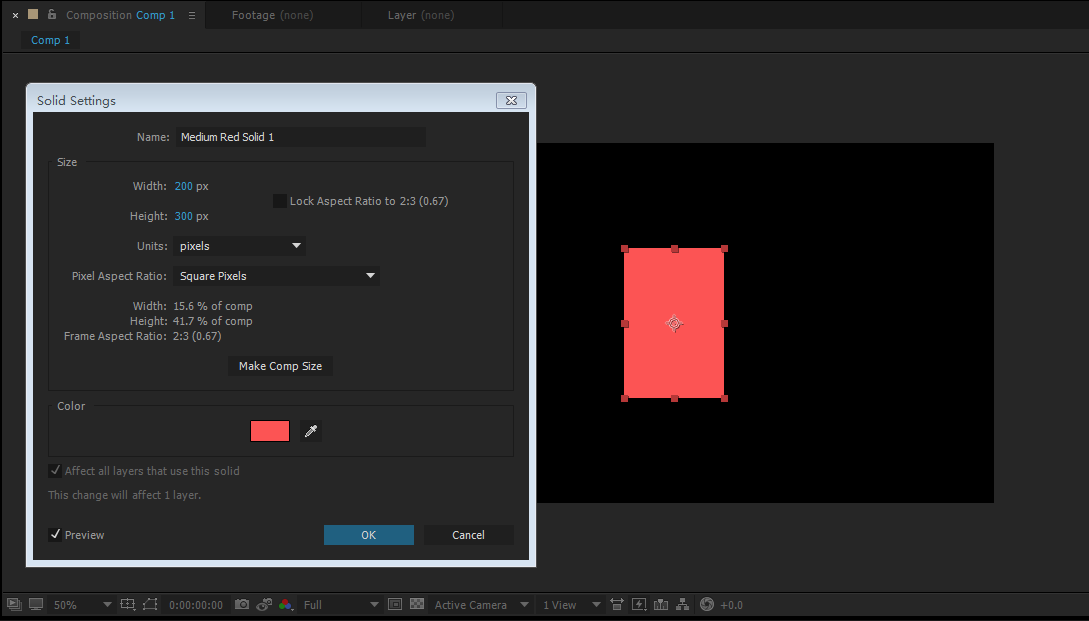The width and height of the screenshot is (1089, 621).
Task: Toggle the transparency grid icon
Action: 417,605
